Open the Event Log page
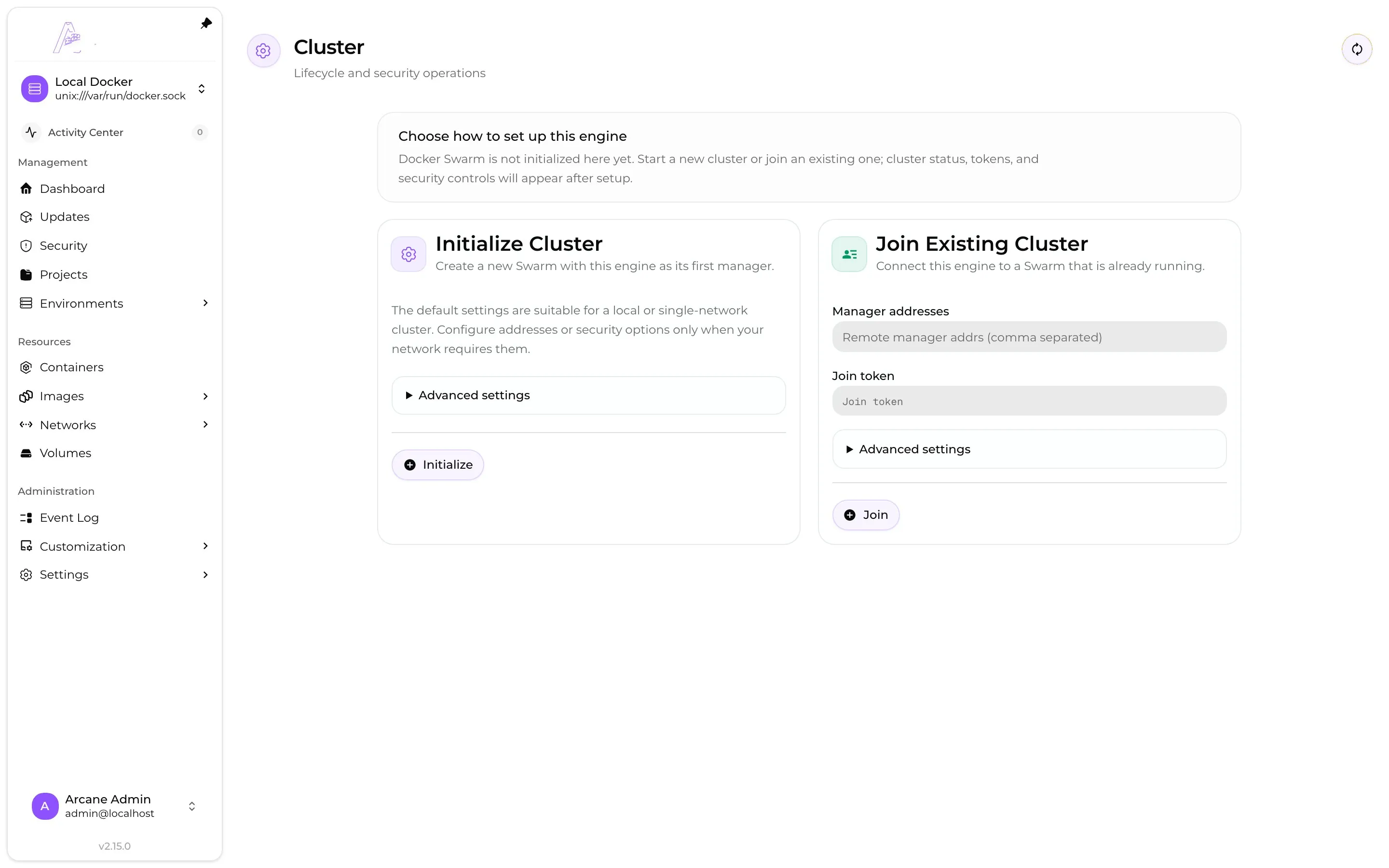 69,518
